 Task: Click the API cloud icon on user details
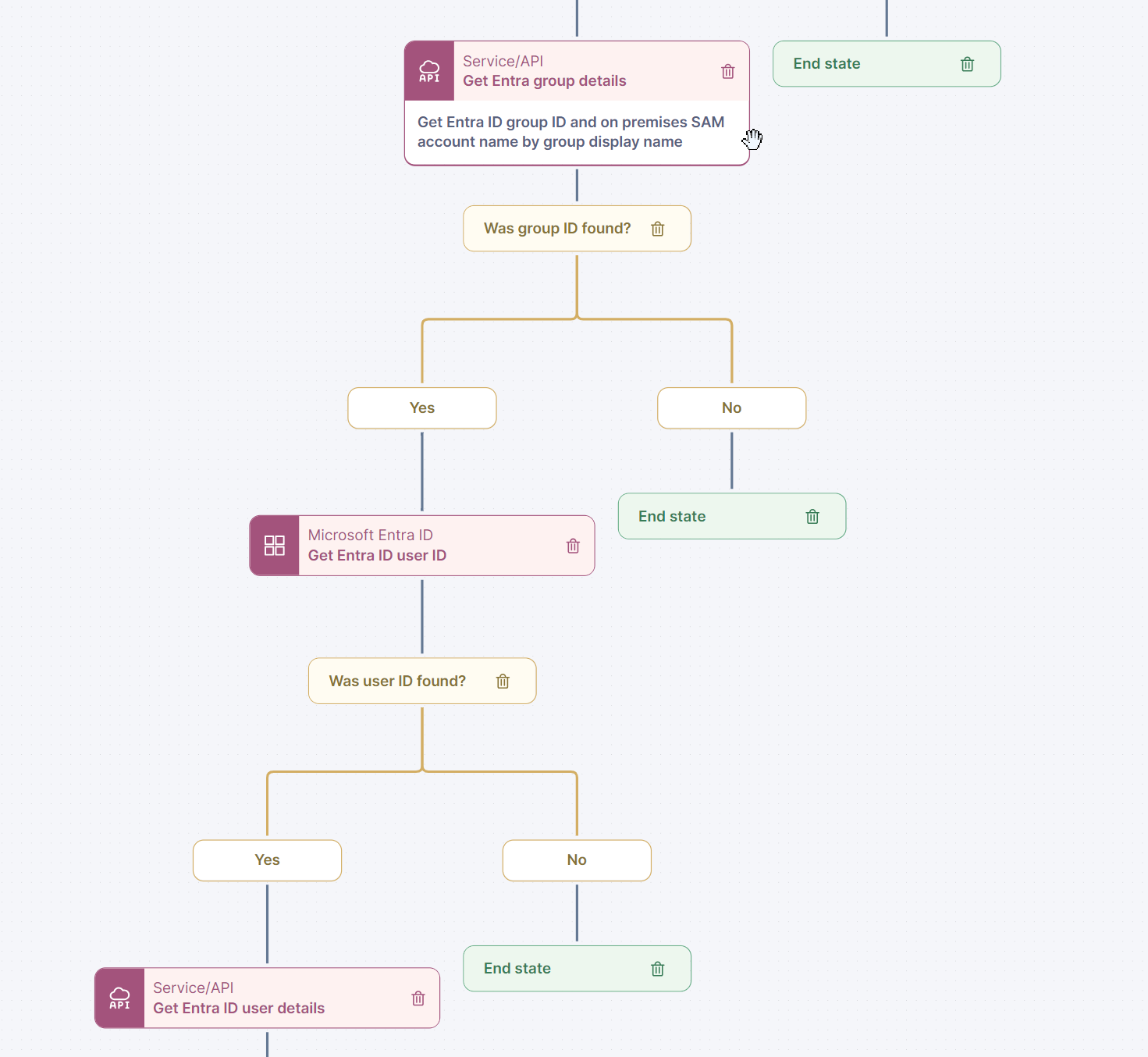[x=119, y=998]
